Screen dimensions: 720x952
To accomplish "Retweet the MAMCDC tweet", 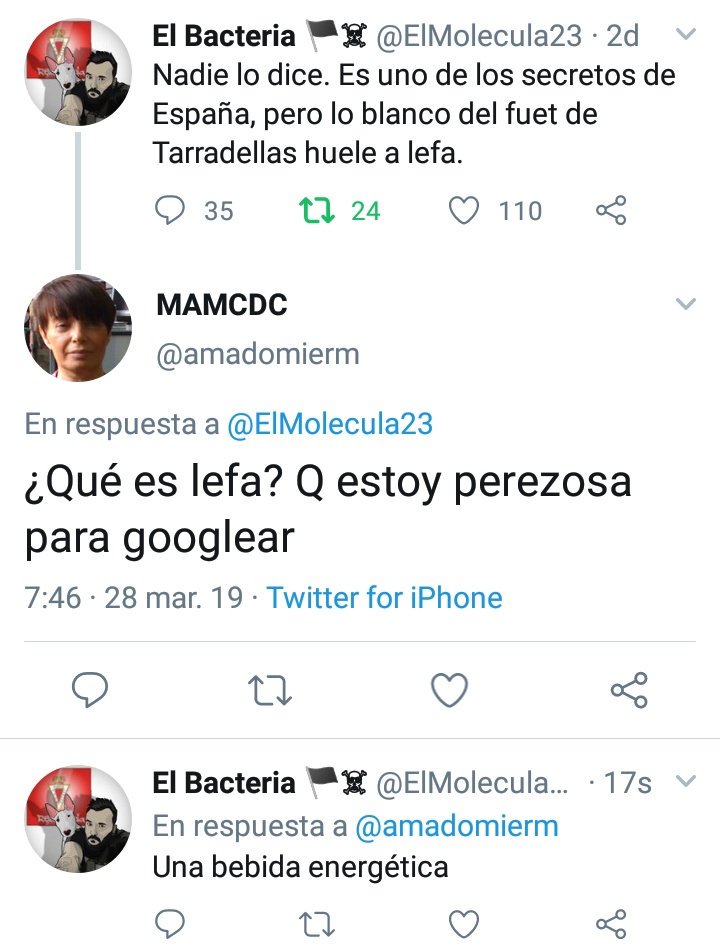I will [x=270, y=690].
